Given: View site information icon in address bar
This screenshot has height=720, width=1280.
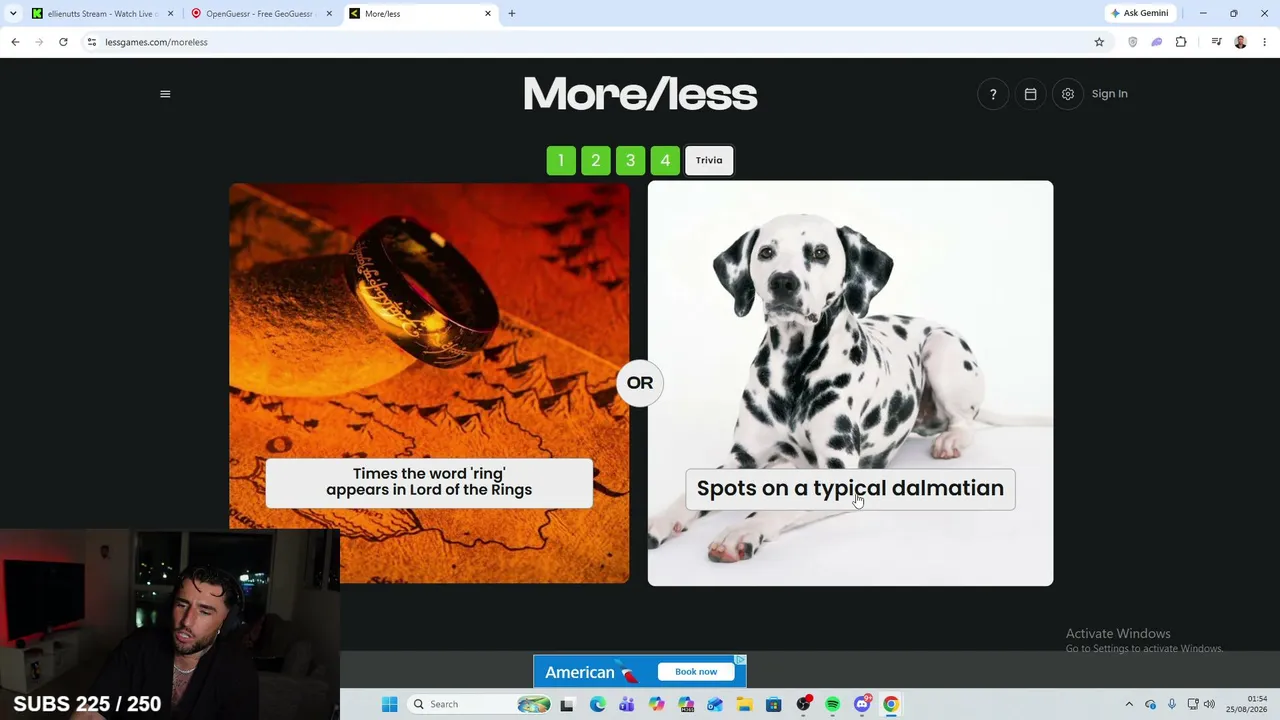Looking at the screenshot, I should [x=92, y=42].
